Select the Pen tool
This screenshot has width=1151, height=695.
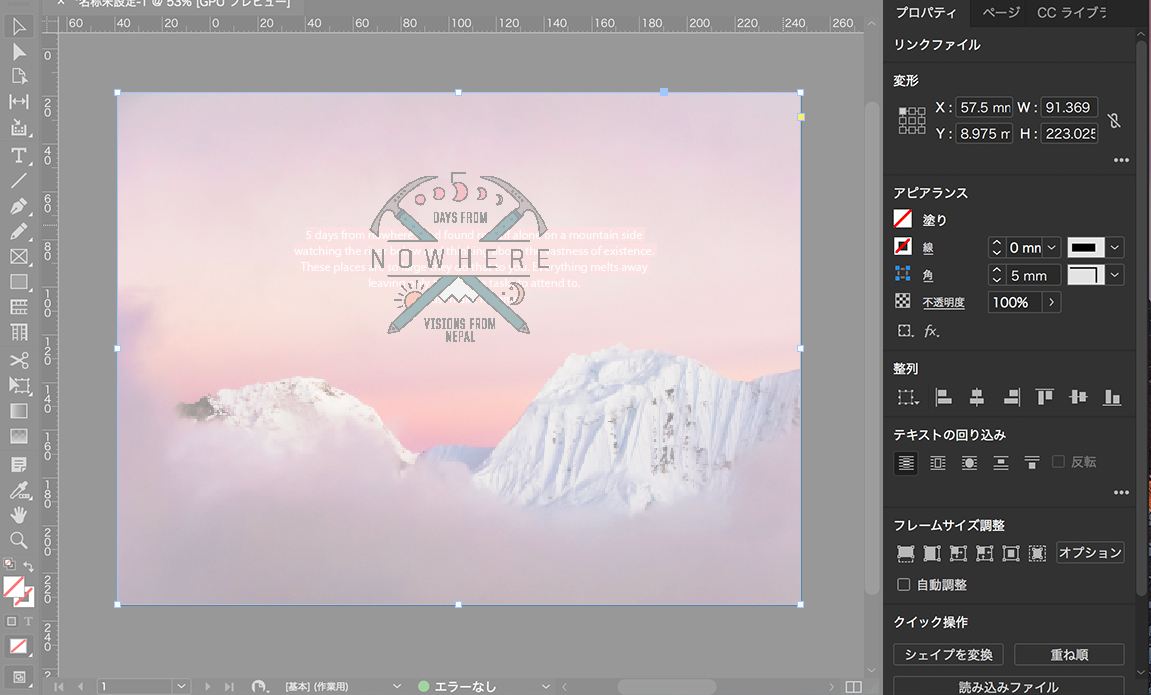(x=18, y=206)
